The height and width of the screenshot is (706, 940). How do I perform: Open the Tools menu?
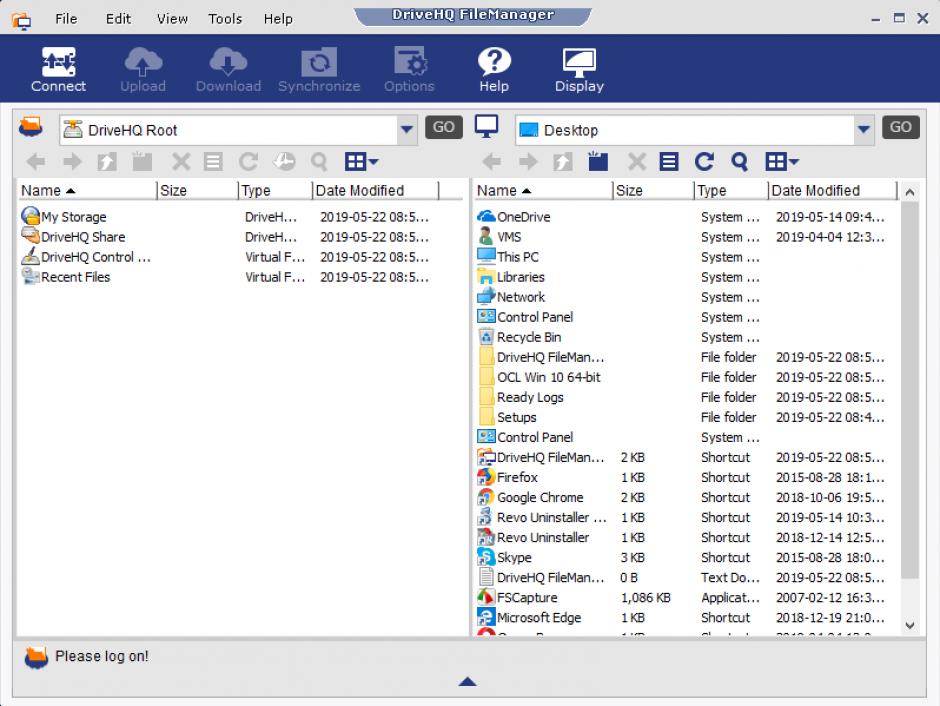tap(225, 18)
